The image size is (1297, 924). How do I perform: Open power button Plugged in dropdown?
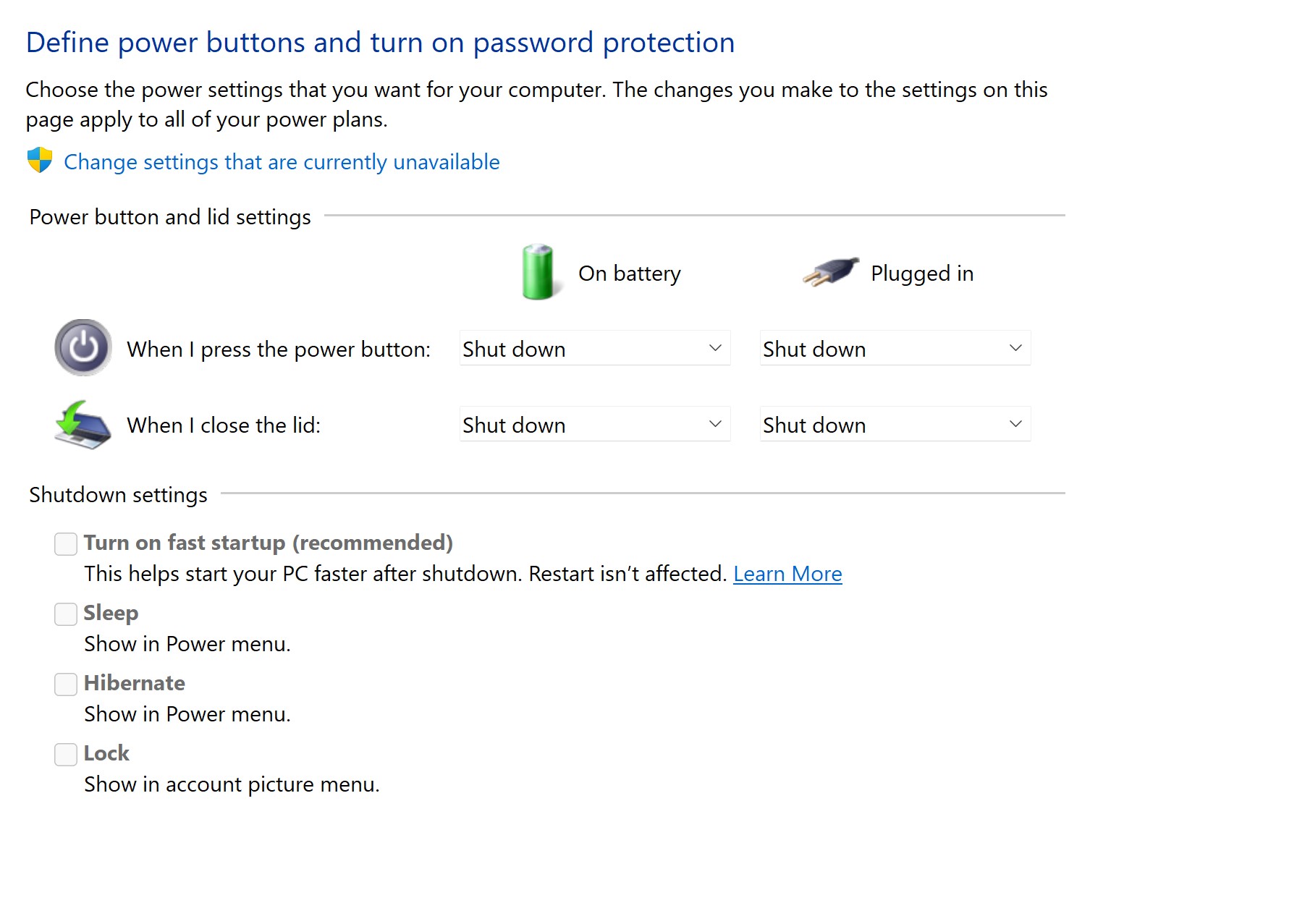[895, 348]
